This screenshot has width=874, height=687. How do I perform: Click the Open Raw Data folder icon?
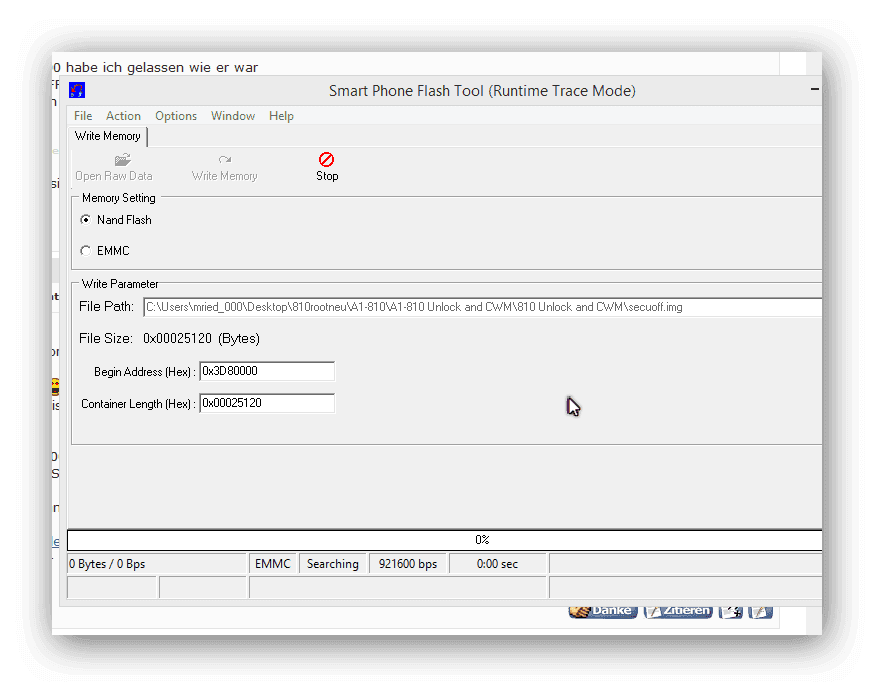point(122,160)
